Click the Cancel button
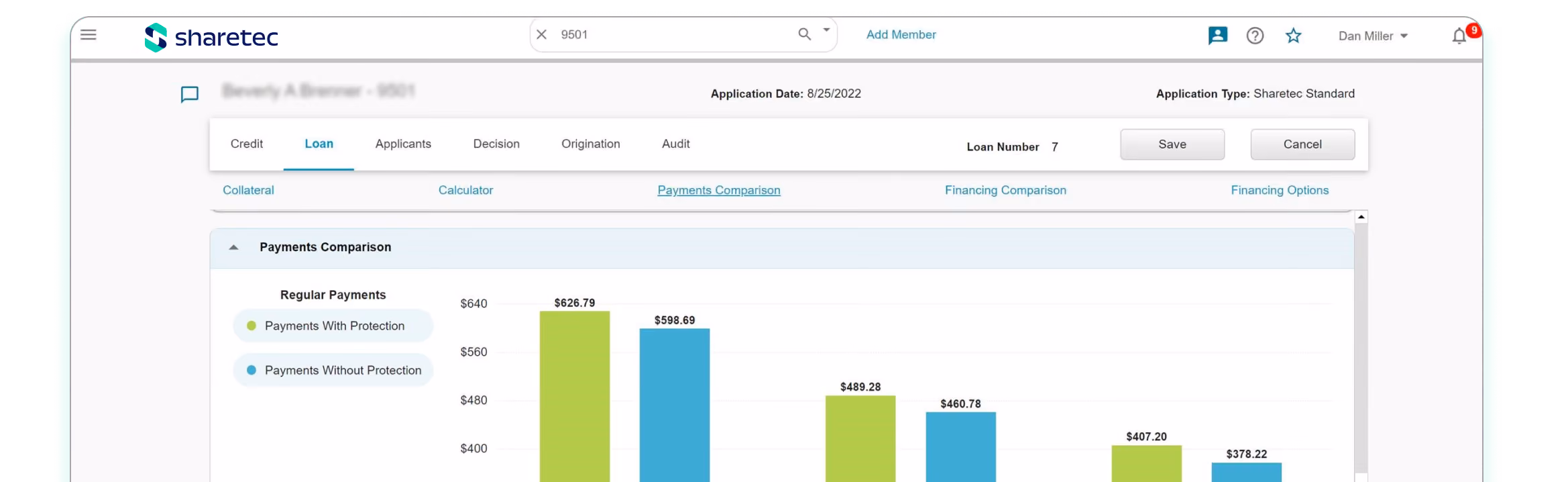1568x482 pixels. click(x=1302, y=144)
